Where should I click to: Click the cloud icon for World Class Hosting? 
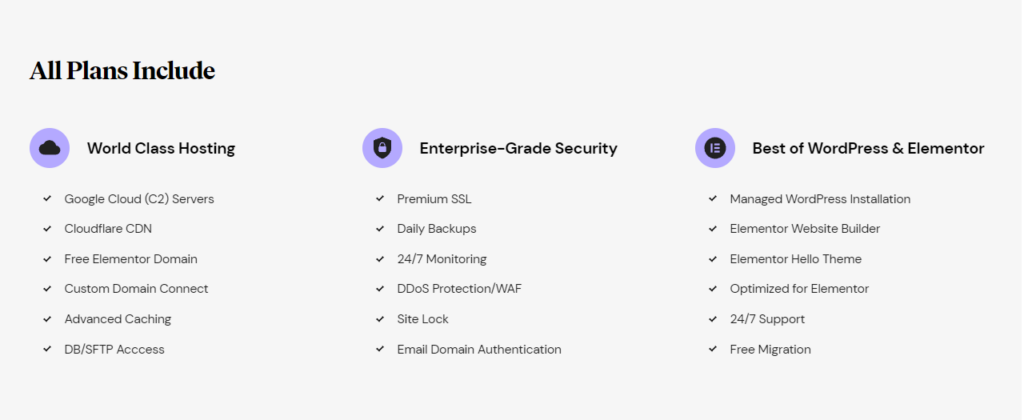coord(50,148)
